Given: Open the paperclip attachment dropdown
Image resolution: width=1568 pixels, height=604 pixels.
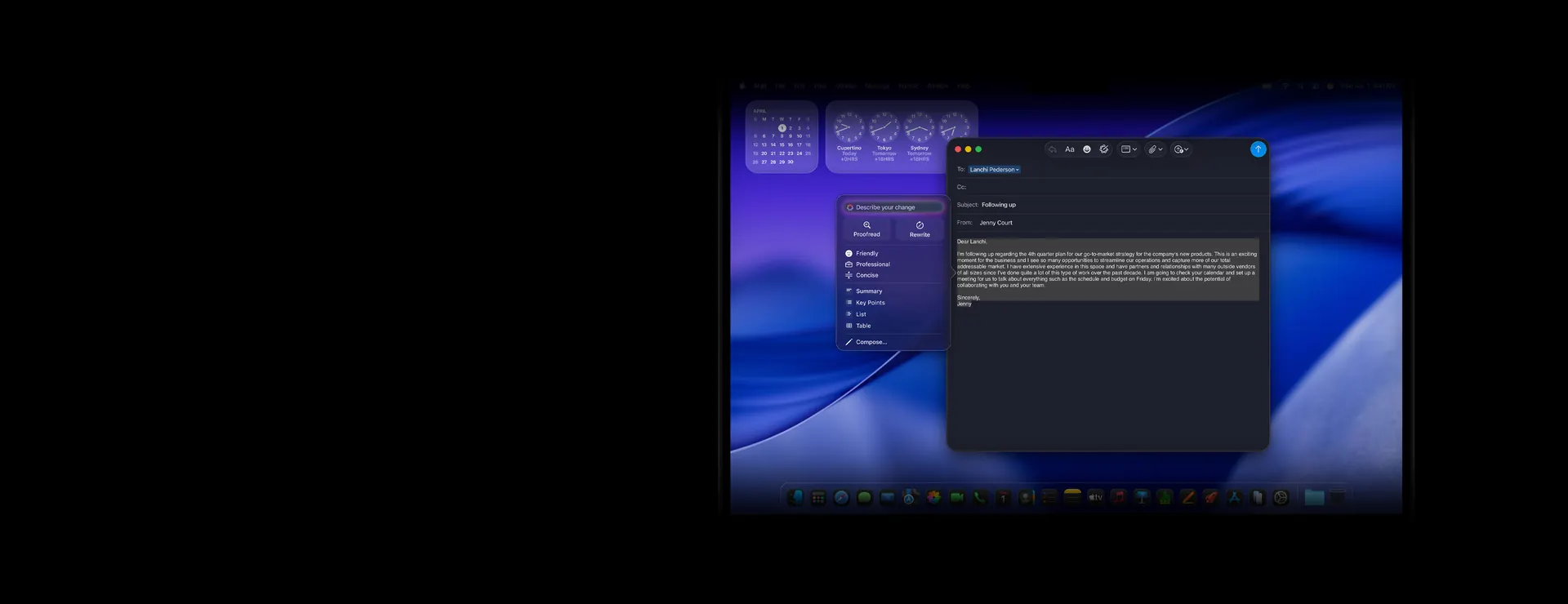Looking at the screenshot, I should [1155, 149].
